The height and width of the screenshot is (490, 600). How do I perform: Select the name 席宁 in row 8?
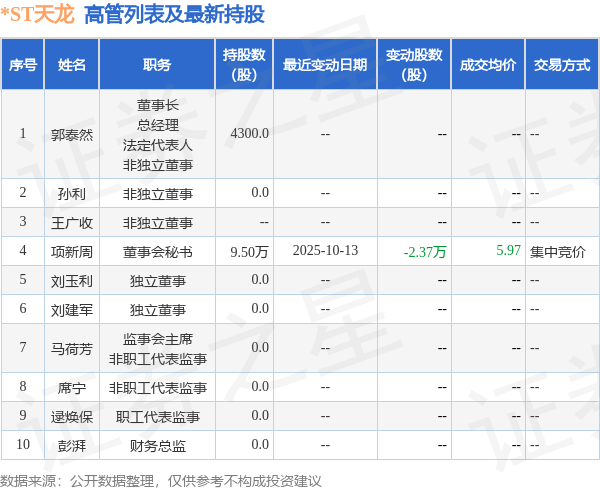tap(72, 388)
